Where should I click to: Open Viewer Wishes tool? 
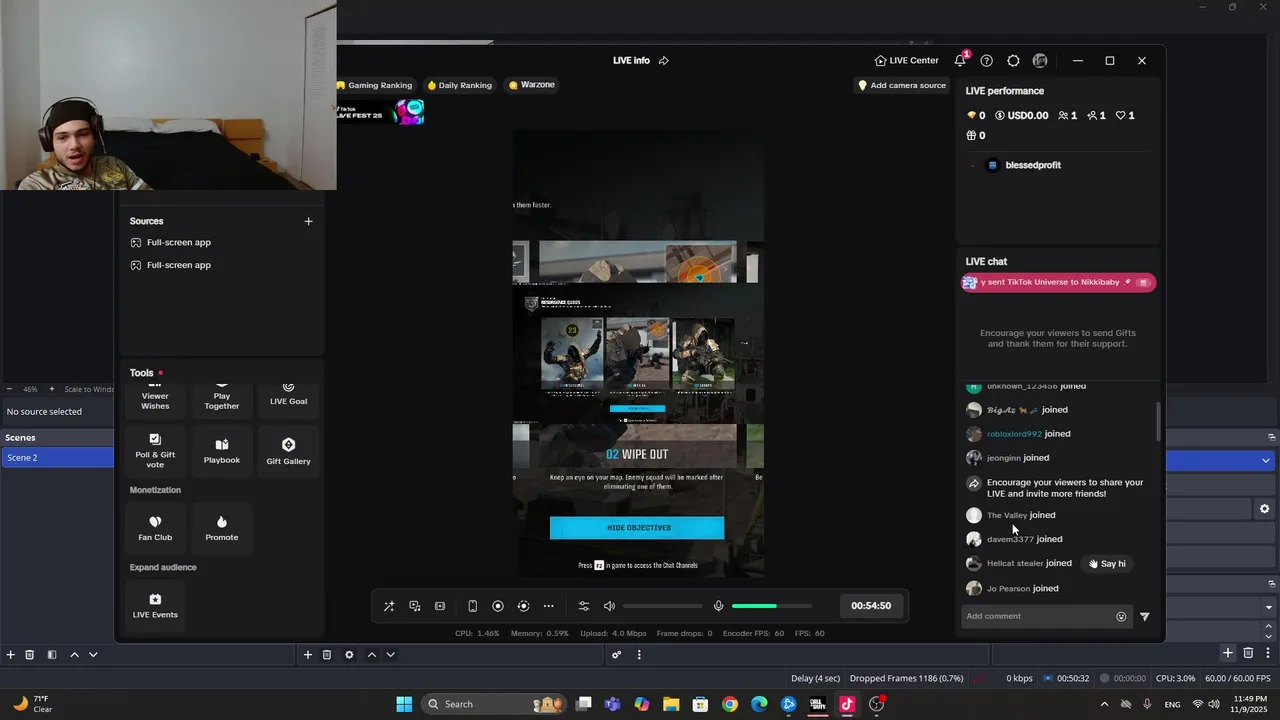tap(155, 397)
